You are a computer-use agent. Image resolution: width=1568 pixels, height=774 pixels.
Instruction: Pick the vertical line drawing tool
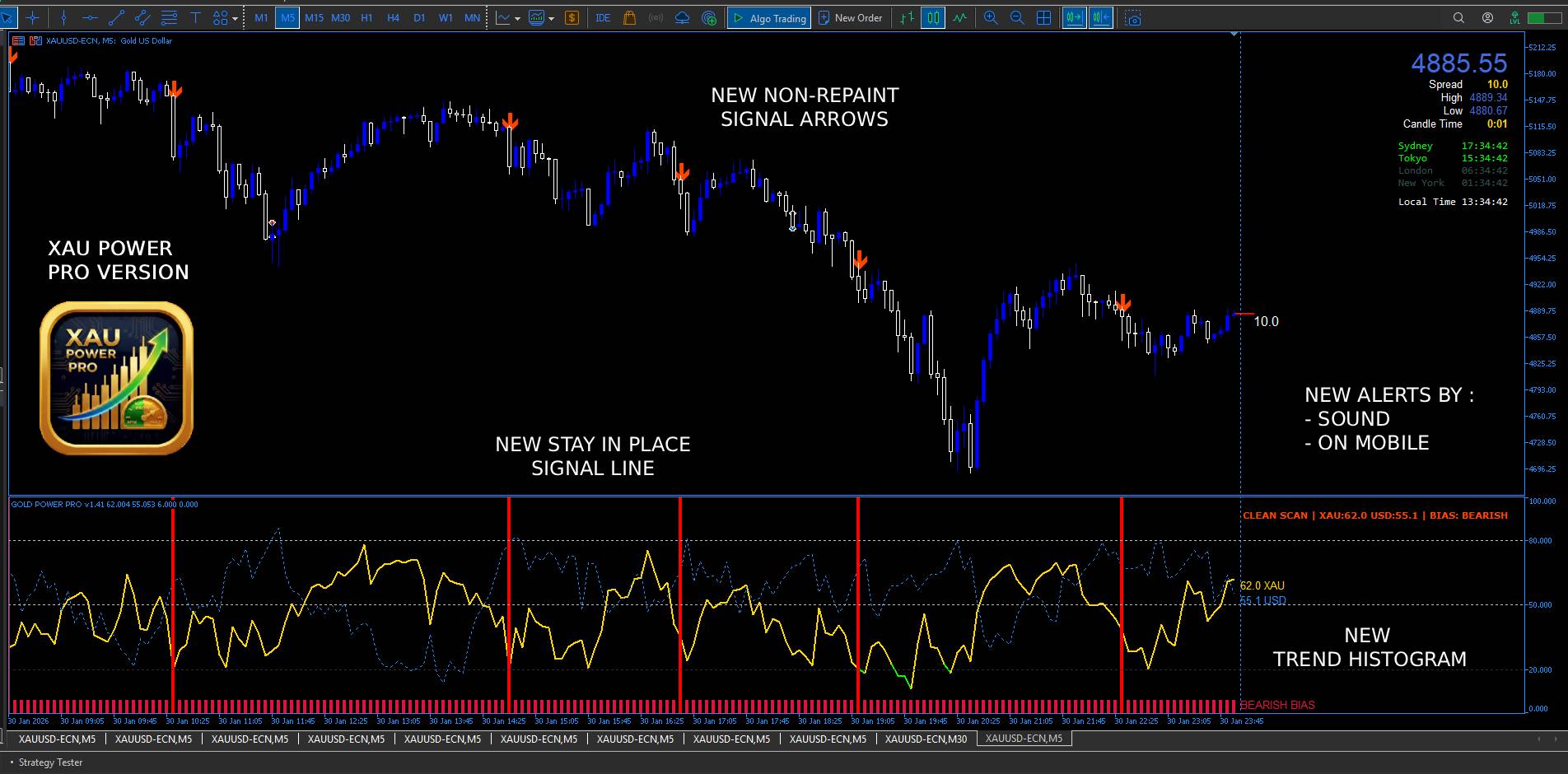tap(63, 17)
